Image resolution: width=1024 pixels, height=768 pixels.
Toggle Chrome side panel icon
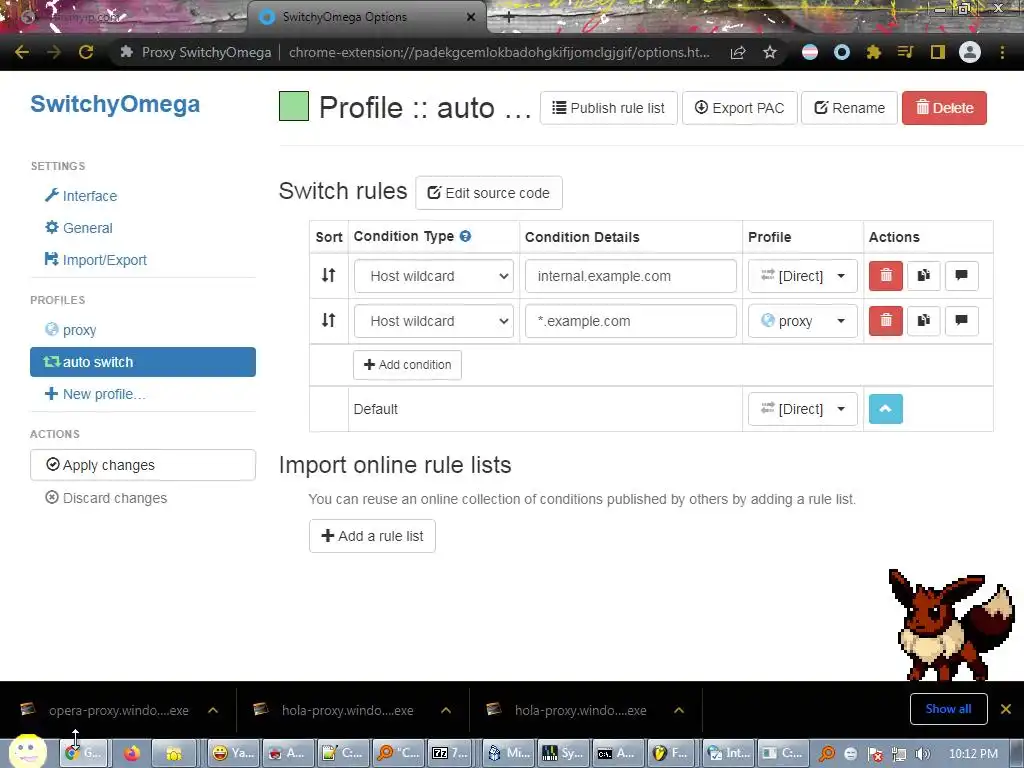(x=938, y=52)
